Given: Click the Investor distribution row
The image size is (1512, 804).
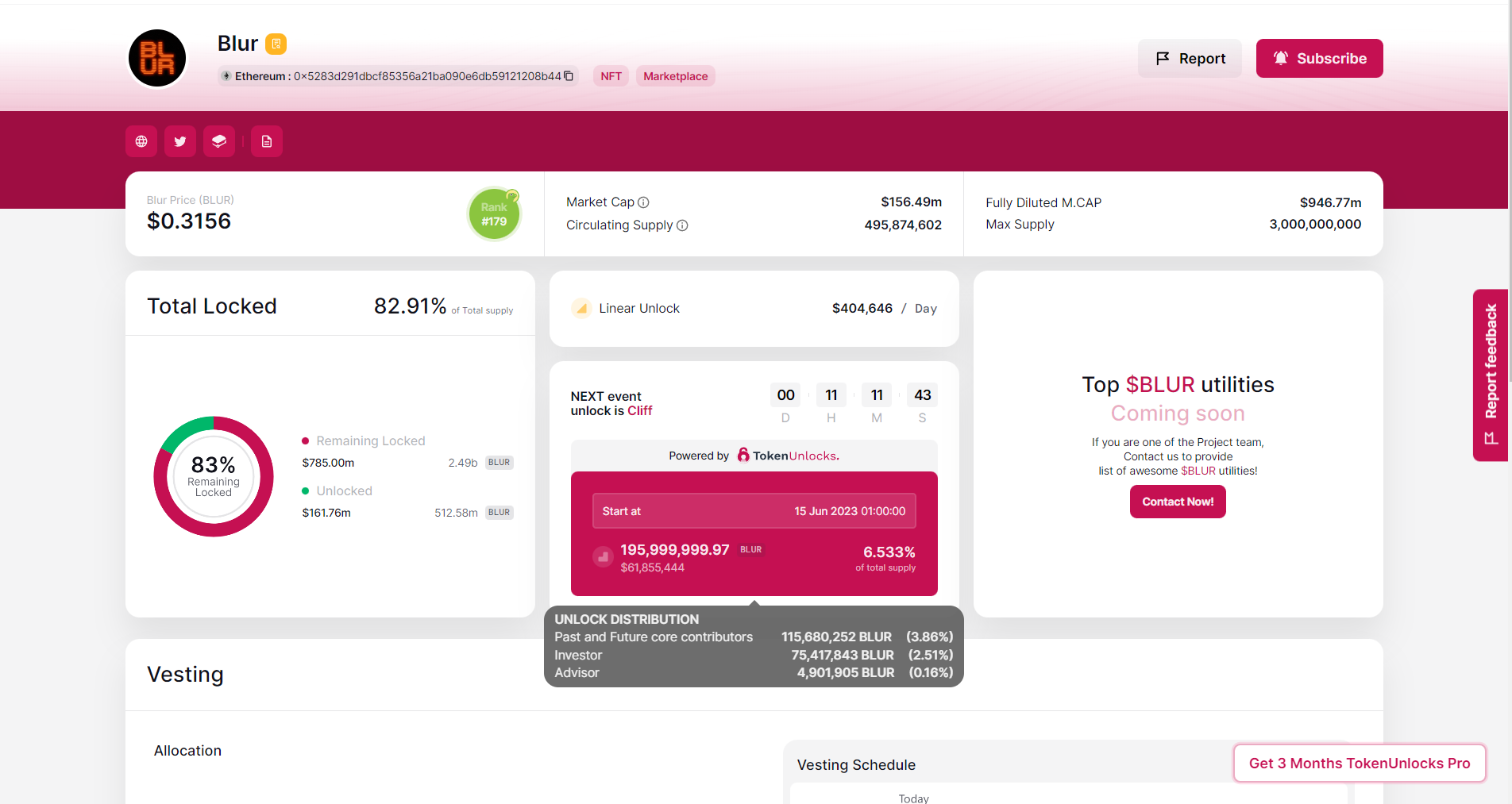Looking at the screenshot, I should click(x=754, y=656).
